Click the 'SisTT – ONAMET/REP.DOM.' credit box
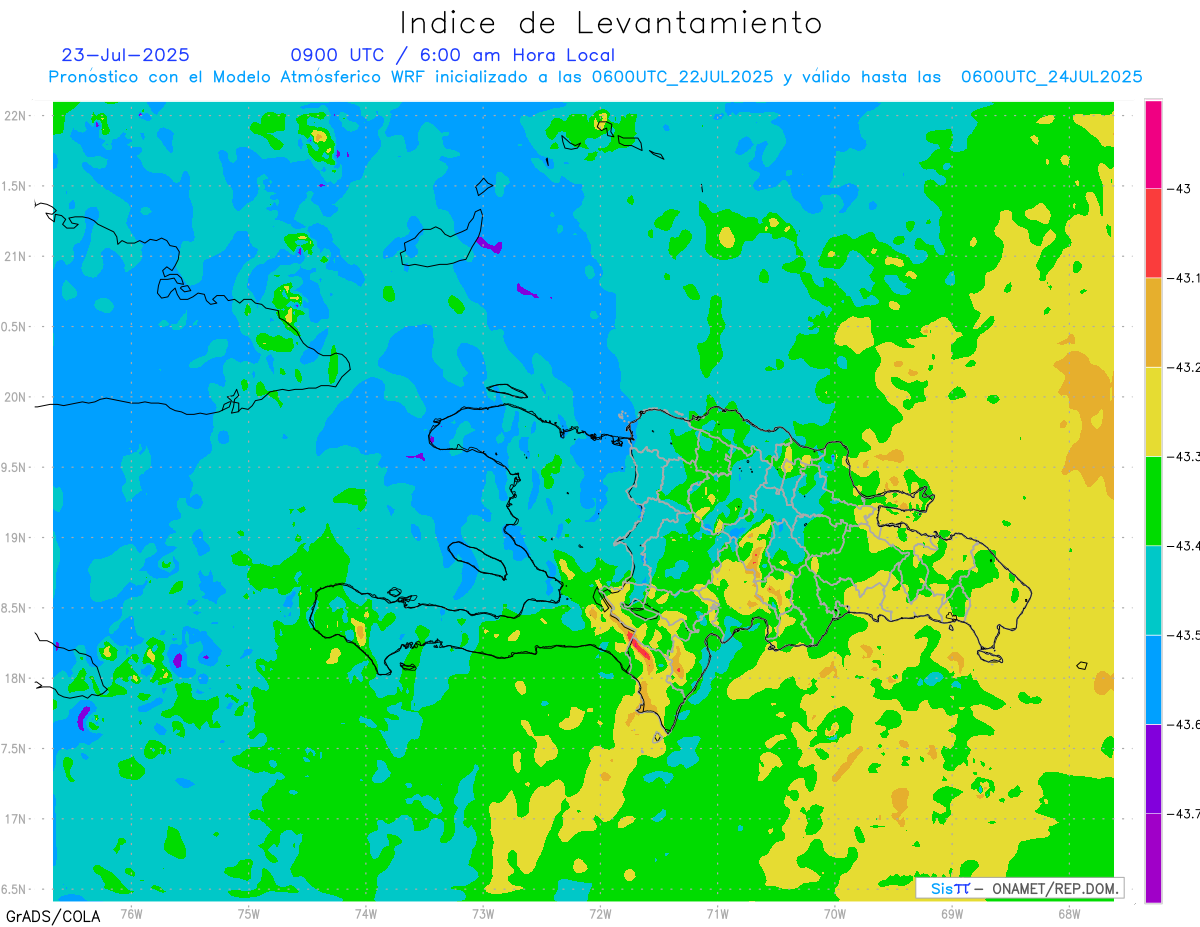1200x927 pixels. tap(1020, 888)
